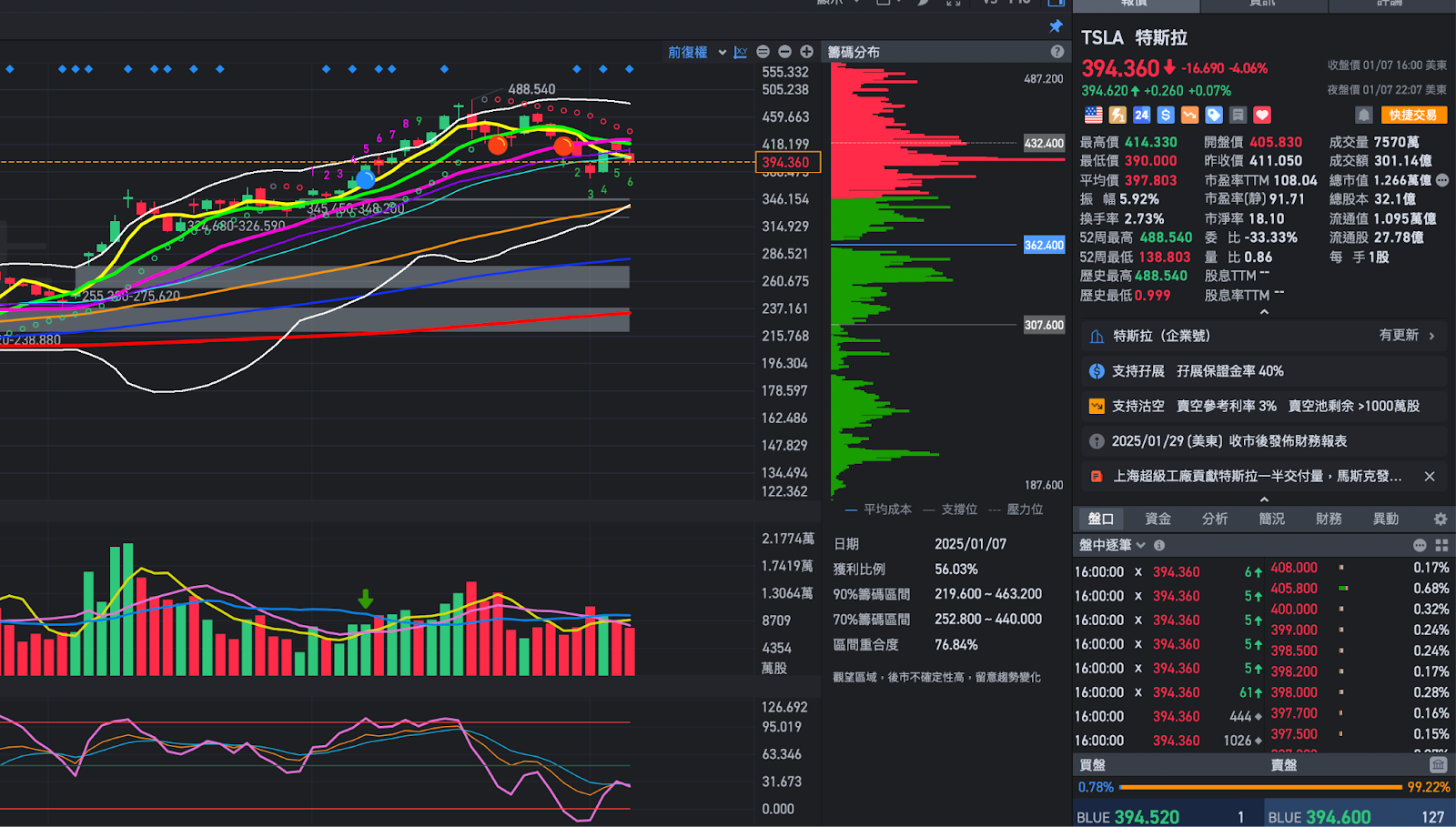Click the 307.600 support level label

(x=1044, y=325)
